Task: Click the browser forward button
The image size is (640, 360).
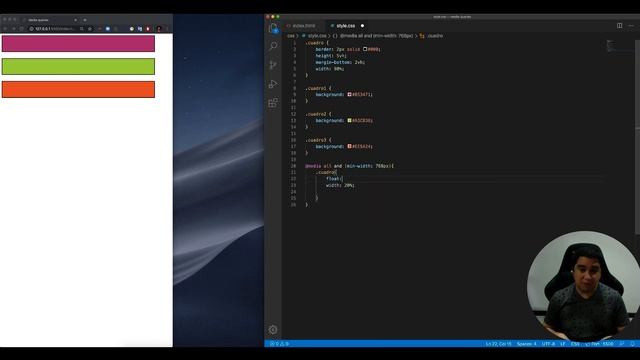Action: 13,29
